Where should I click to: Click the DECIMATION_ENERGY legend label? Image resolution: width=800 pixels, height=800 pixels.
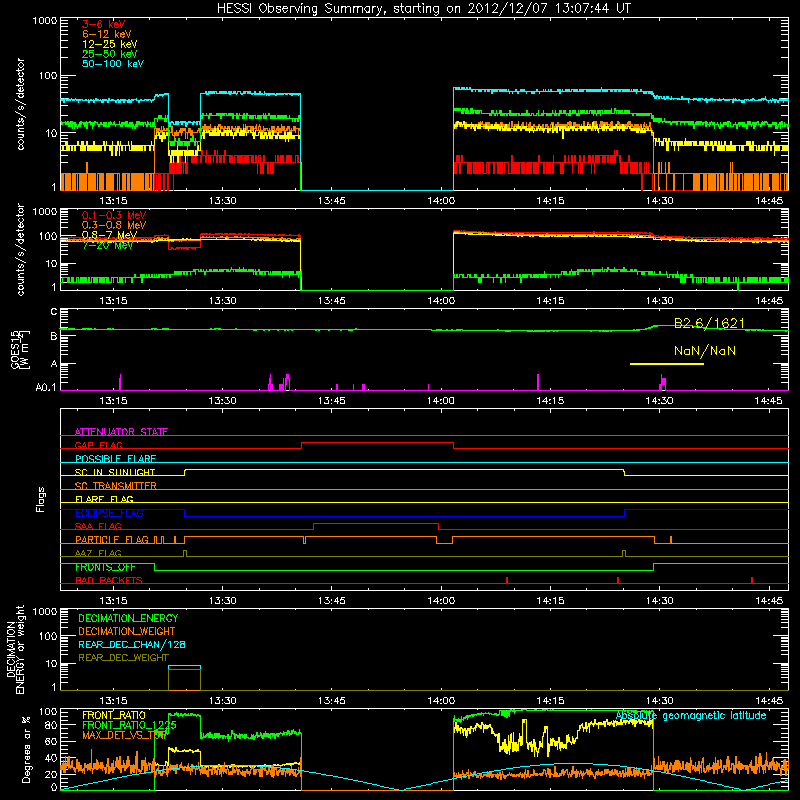click(128, 618)
